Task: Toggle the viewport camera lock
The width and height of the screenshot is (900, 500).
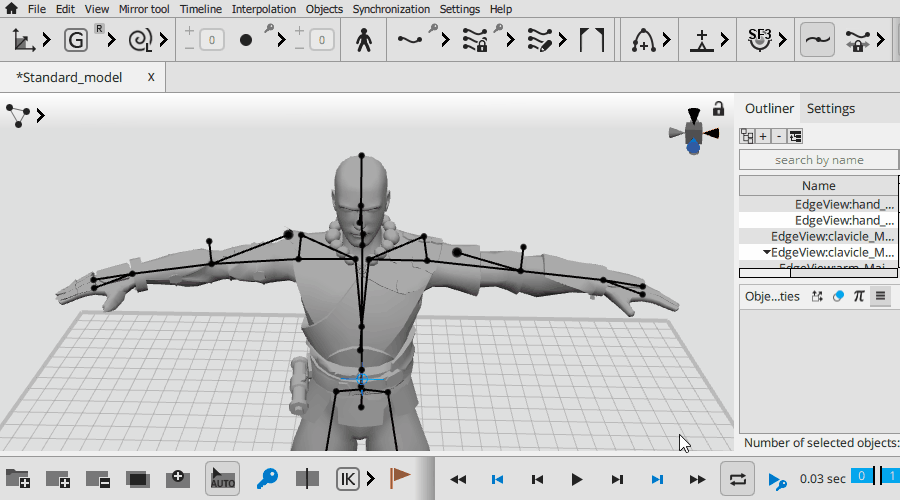Action: (718, 109)
